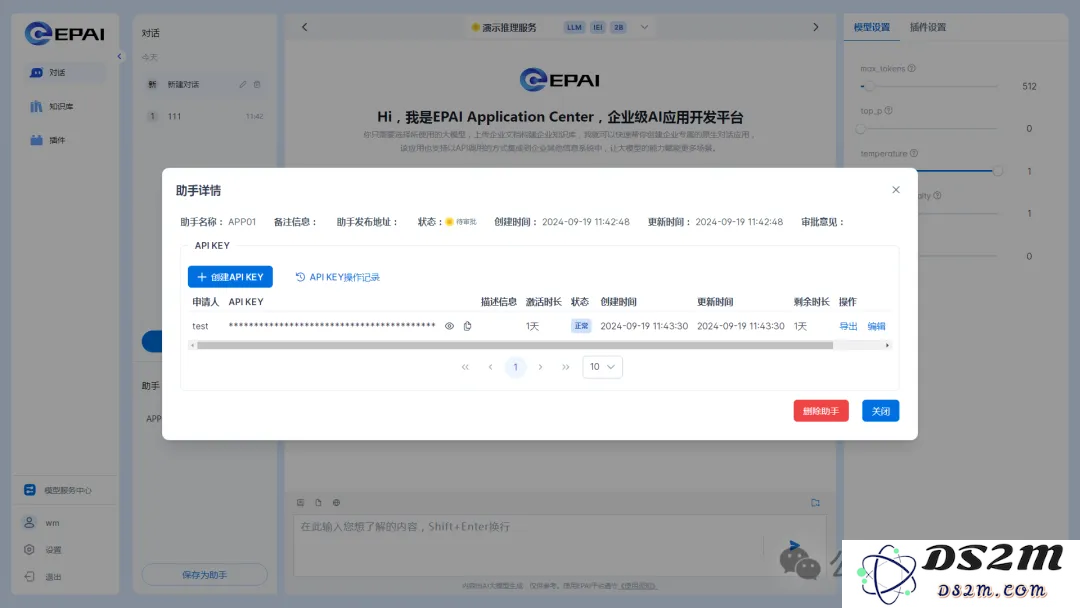This screenshot has width=1080, height=608.
Task: Rename 新建对话 with pencil icon
Action: click(242, 84)
